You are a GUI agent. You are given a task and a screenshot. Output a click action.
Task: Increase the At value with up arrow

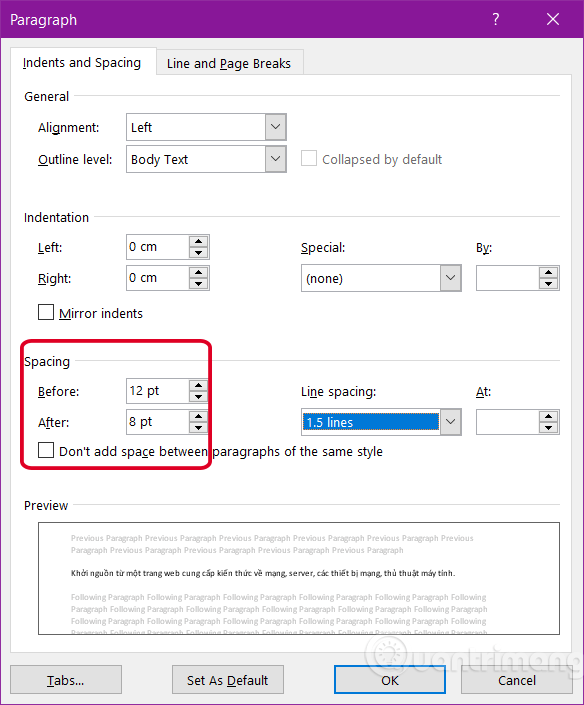tap(548, 416)
